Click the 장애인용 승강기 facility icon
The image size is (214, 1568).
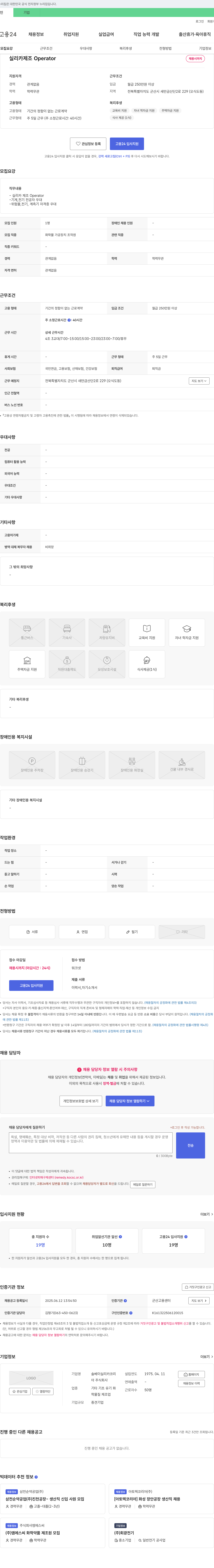coord(82,765)
